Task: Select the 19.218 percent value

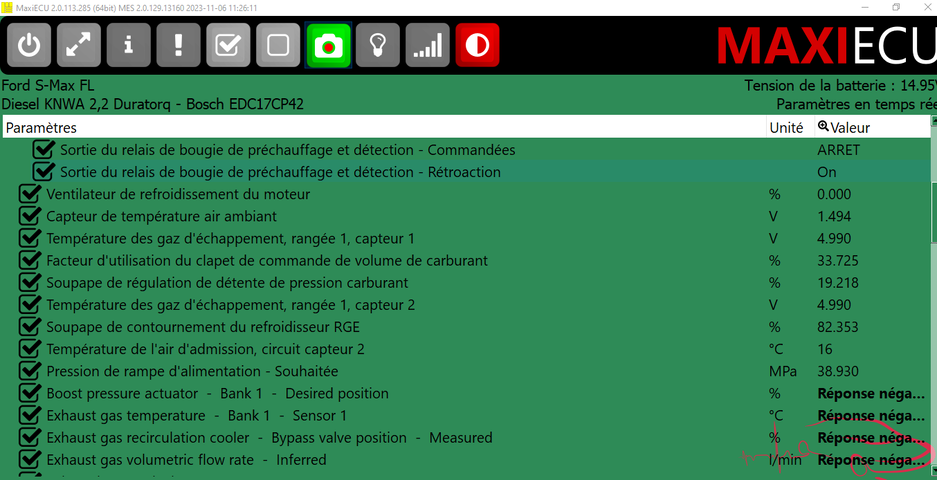Action: [x=837, y=283]
